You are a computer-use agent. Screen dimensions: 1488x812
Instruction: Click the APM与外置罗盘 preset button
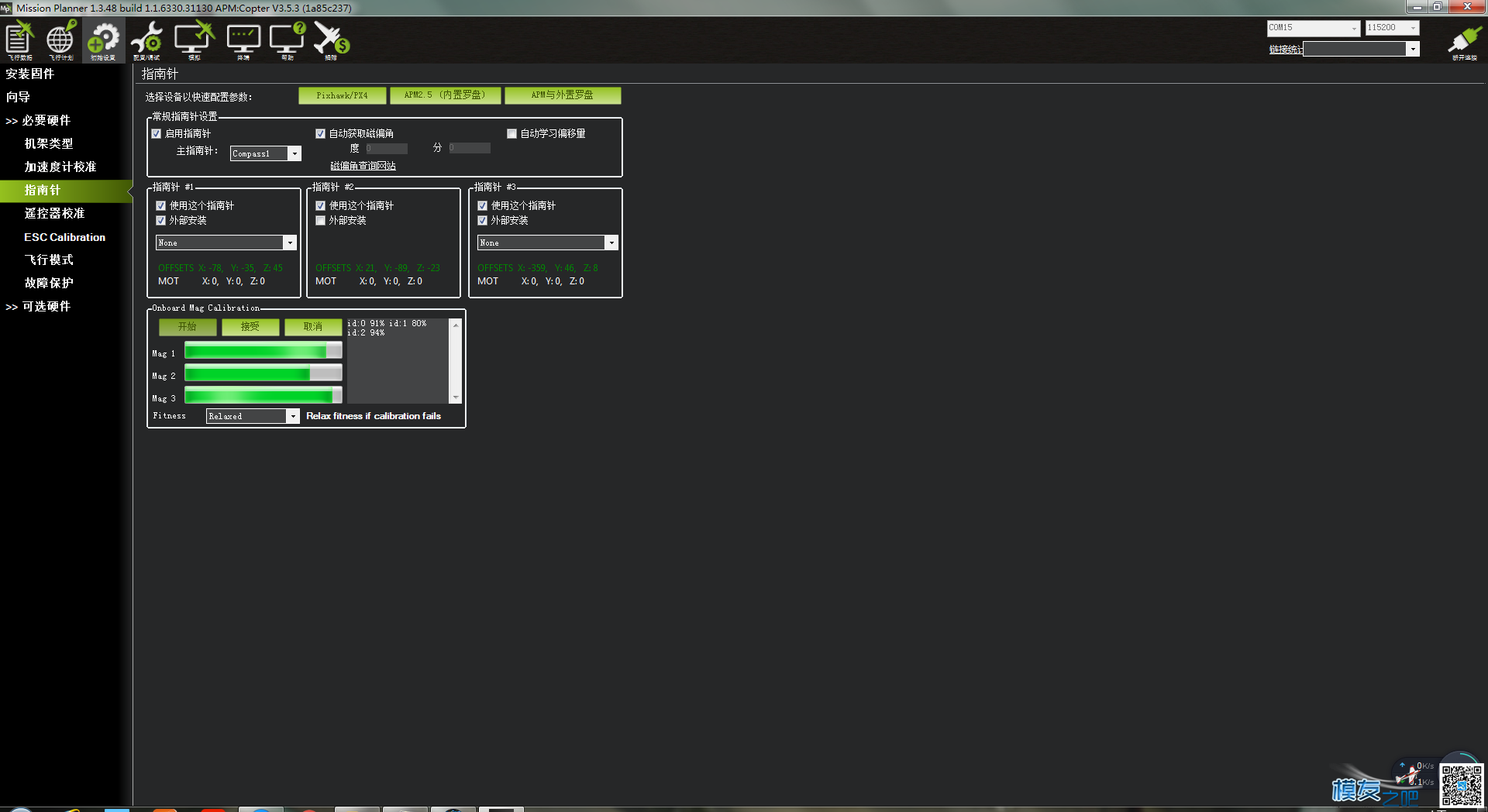click(563, 95)
